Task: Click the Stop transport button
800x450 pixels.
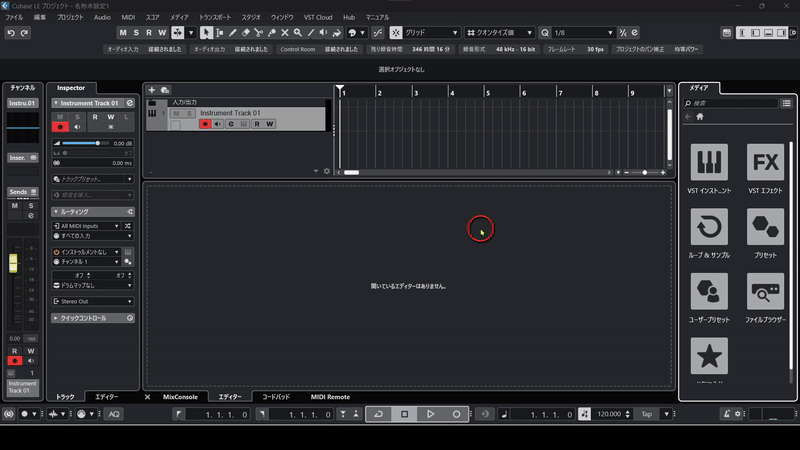Action: click(x=405, y=414)
